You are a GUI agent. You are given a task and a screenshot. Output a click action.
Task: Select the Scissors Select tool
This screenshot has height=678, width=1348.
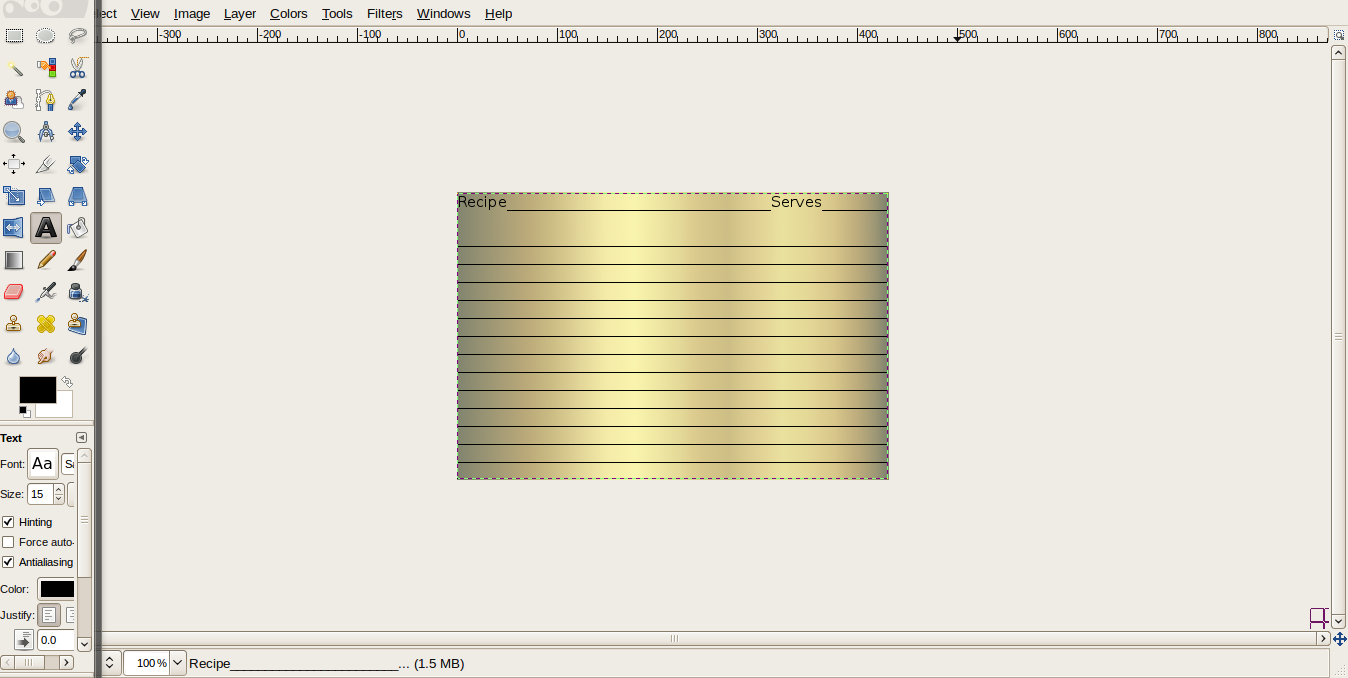pyautogui.click(x=77, y=68)
